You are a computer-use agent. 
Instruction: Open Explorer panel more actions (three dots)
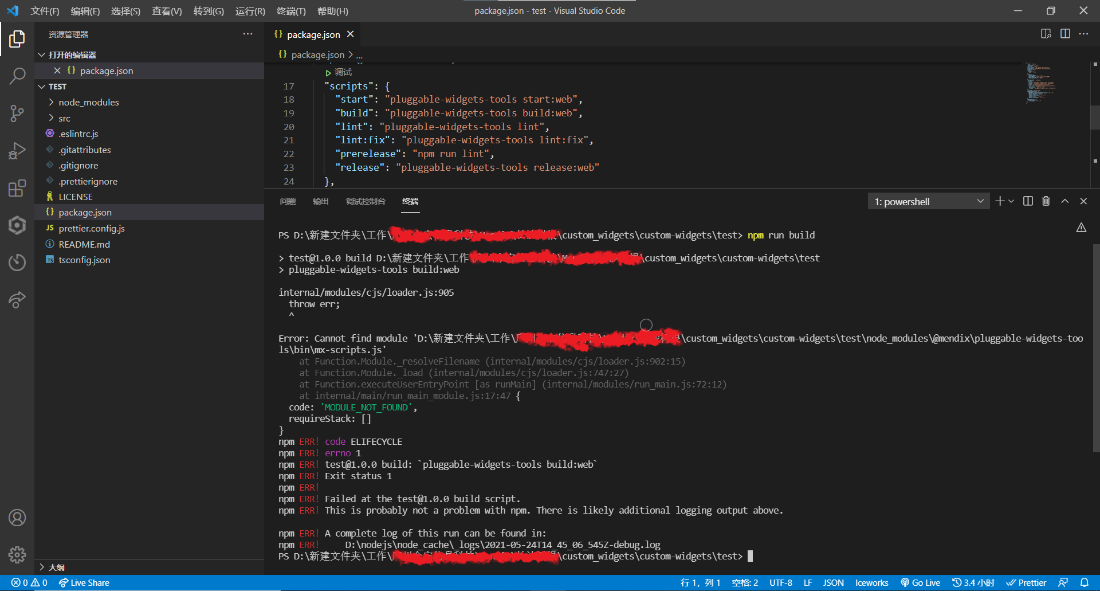(x=248, y=34)
